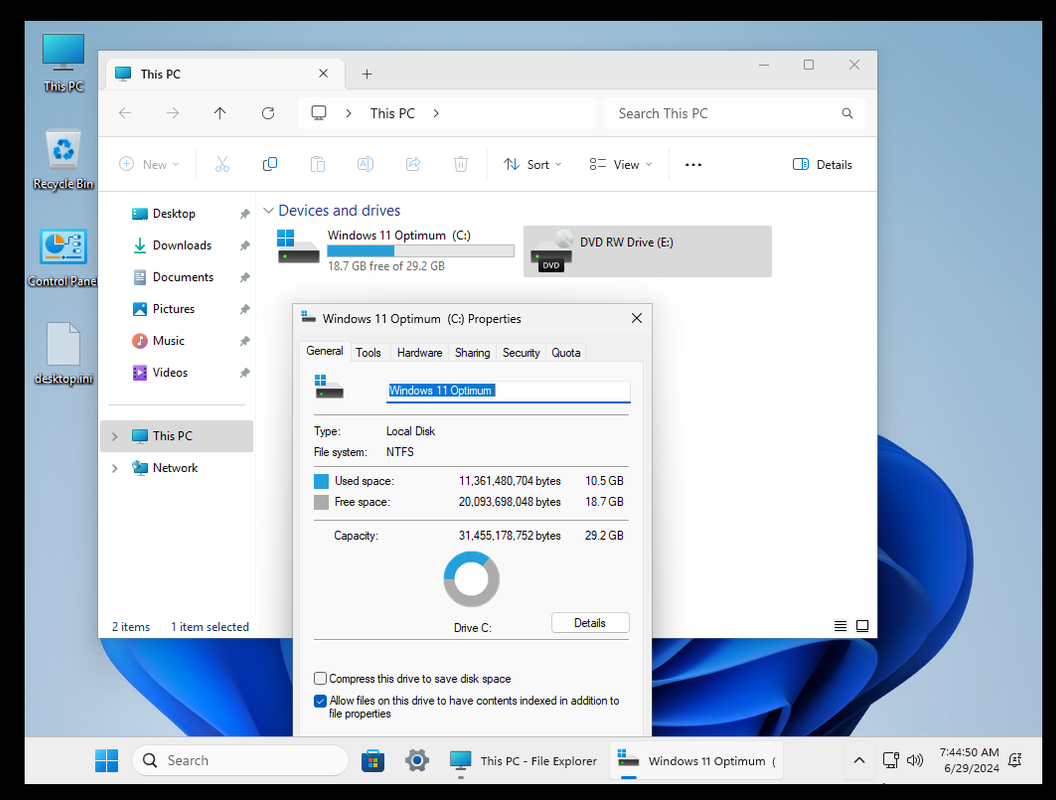Image resolution: width=1056 pixels, height=800 pixels.
Task: Click the blue Used space swatch
Action: 321,481
